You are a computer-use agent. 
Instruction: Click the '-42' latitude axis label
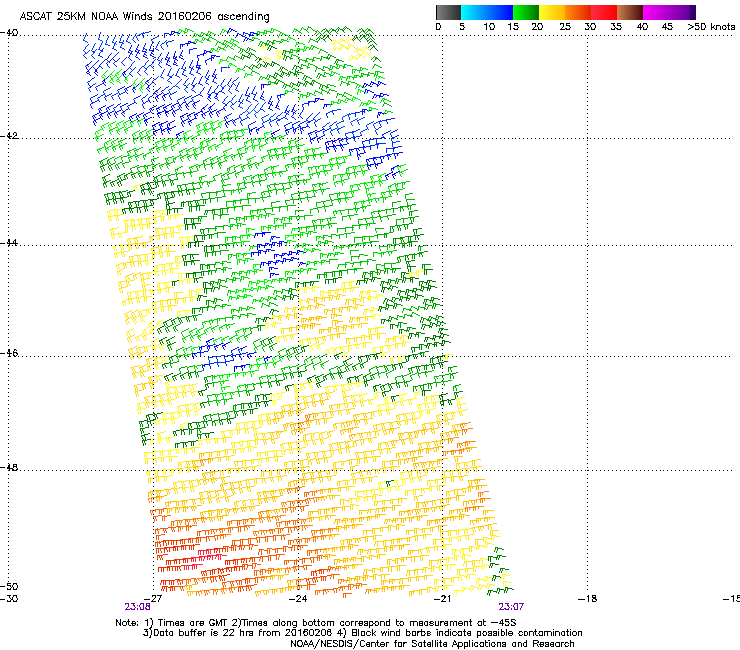tap(9, 136)
